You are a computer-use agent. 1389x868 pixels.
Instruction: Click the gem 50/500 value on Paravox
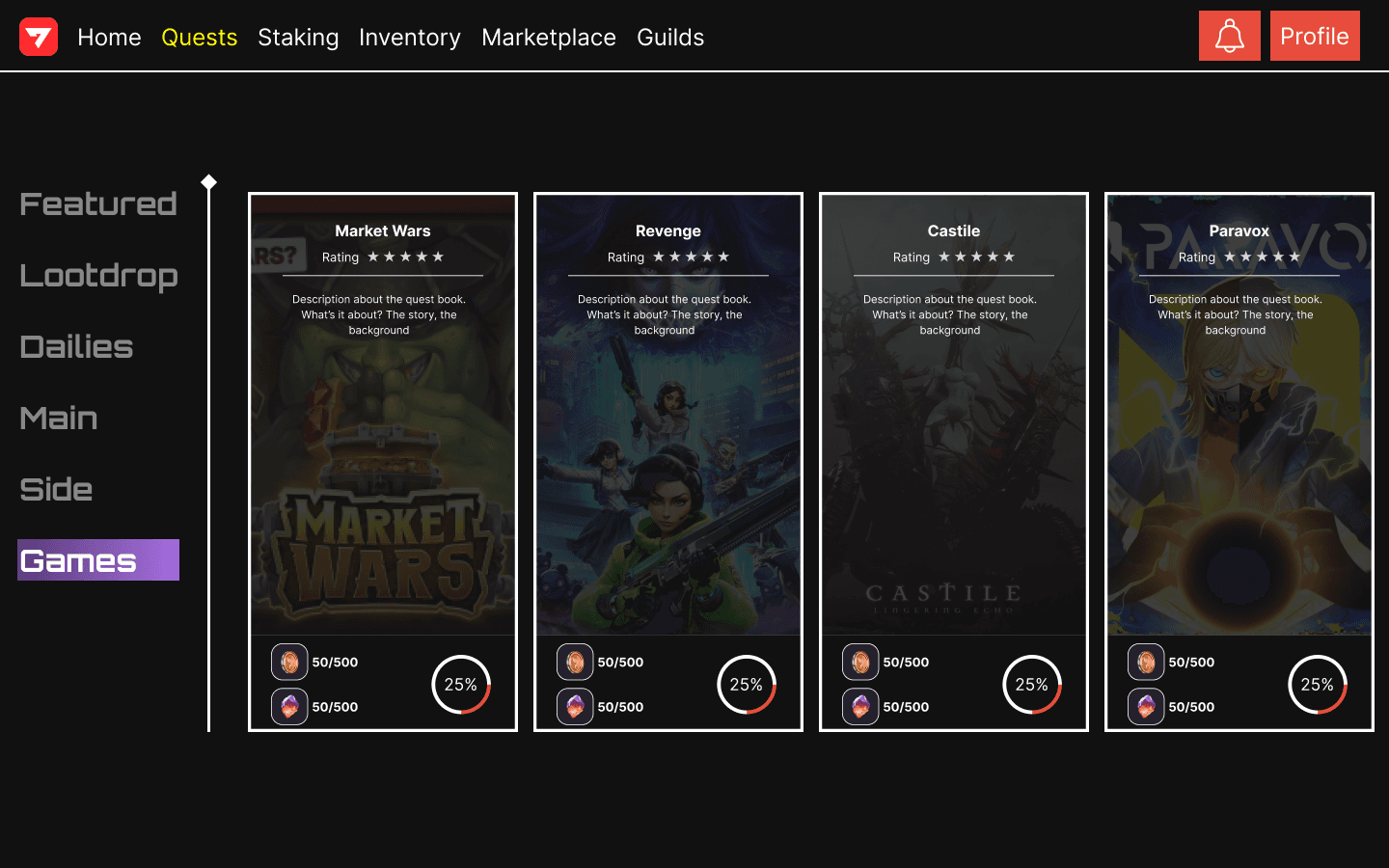coord(1191,707)
